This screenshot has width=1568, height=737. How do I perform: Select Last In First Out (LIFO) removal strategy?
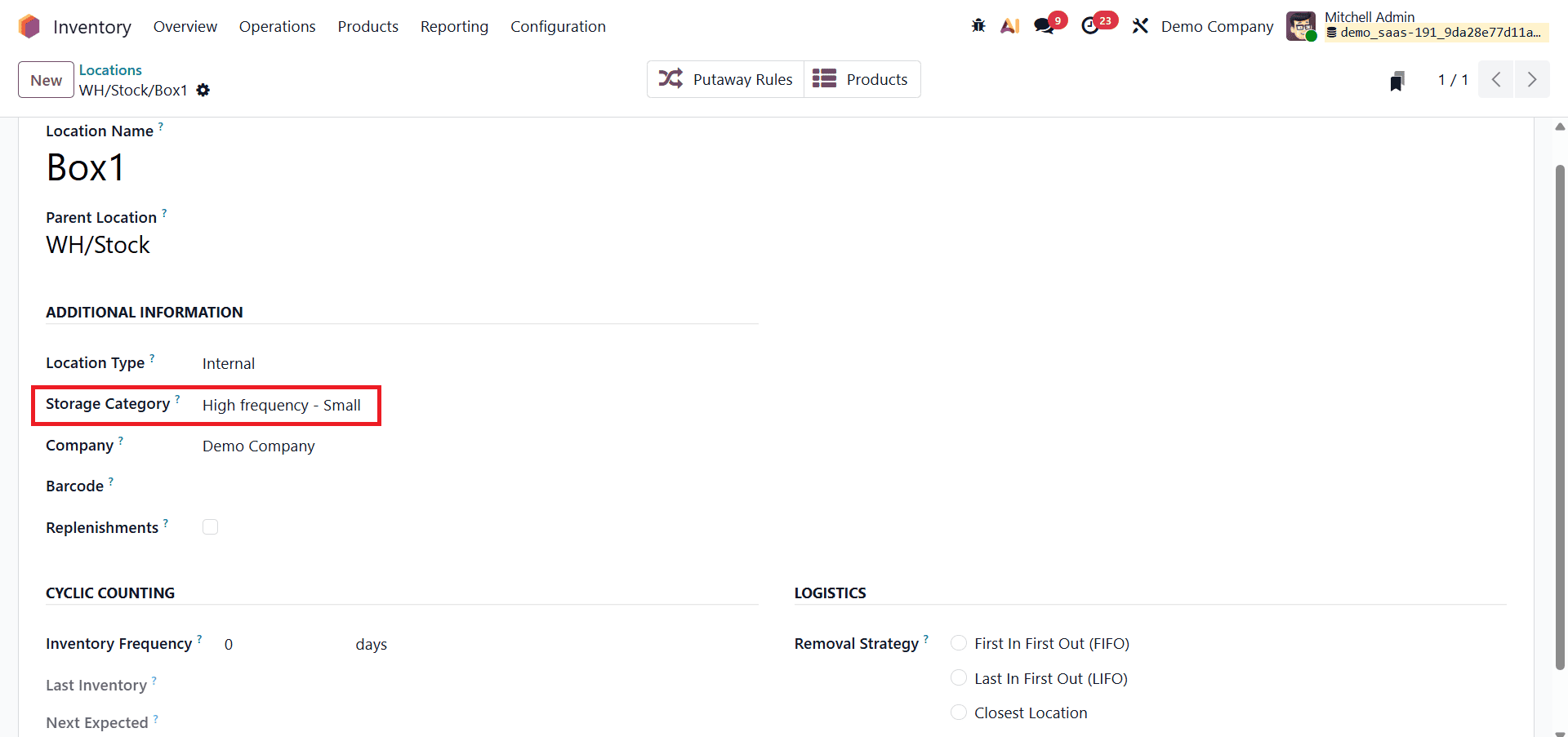click(958, 677)
